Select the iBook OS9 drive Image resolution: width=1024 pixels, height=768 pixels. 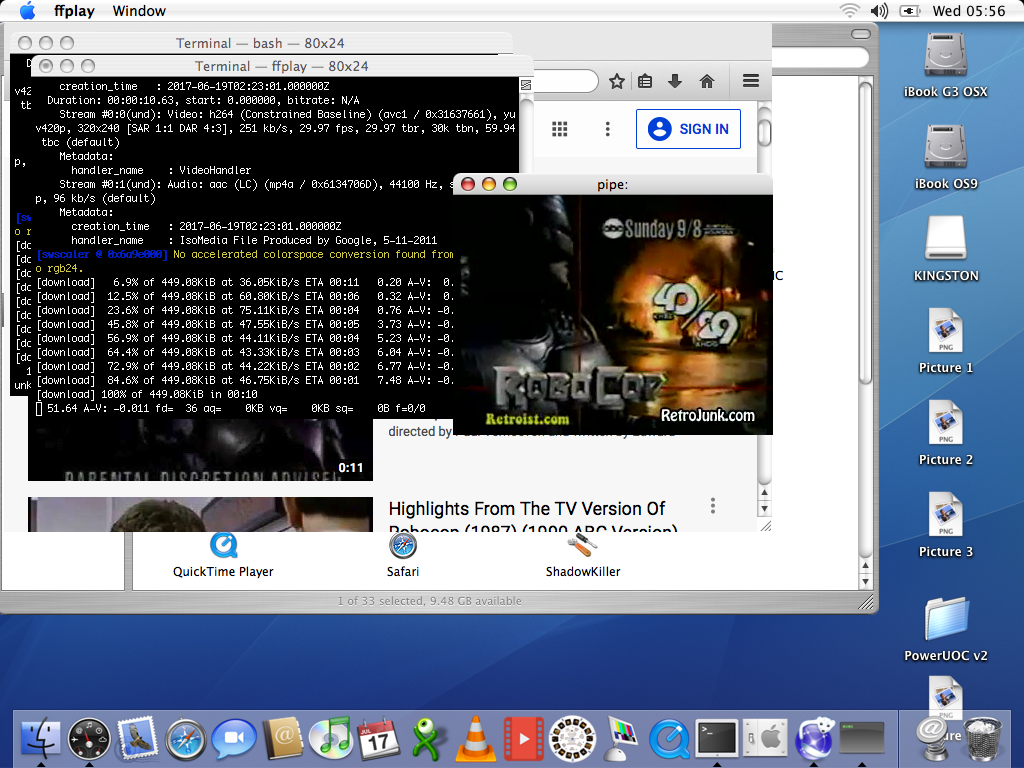coord(945,157)
